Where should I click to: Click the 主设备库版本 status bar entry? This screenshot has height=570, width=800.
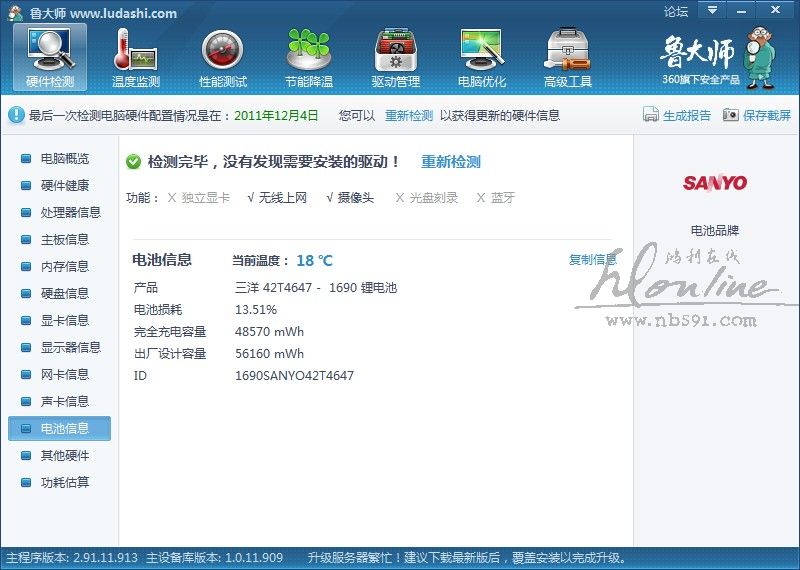(214, 558)
